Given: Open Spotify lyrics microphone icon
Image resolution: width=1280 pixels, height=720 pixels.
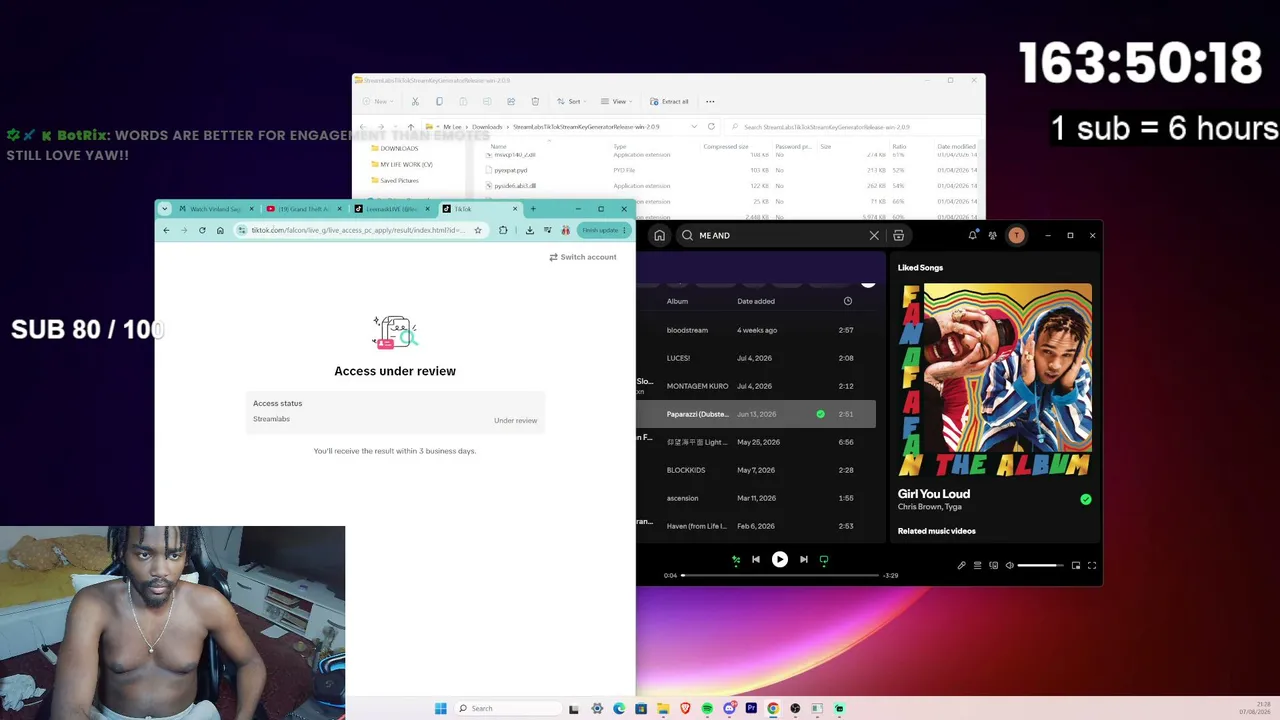Looking at the screenshot, I should [x=961, y=565].
